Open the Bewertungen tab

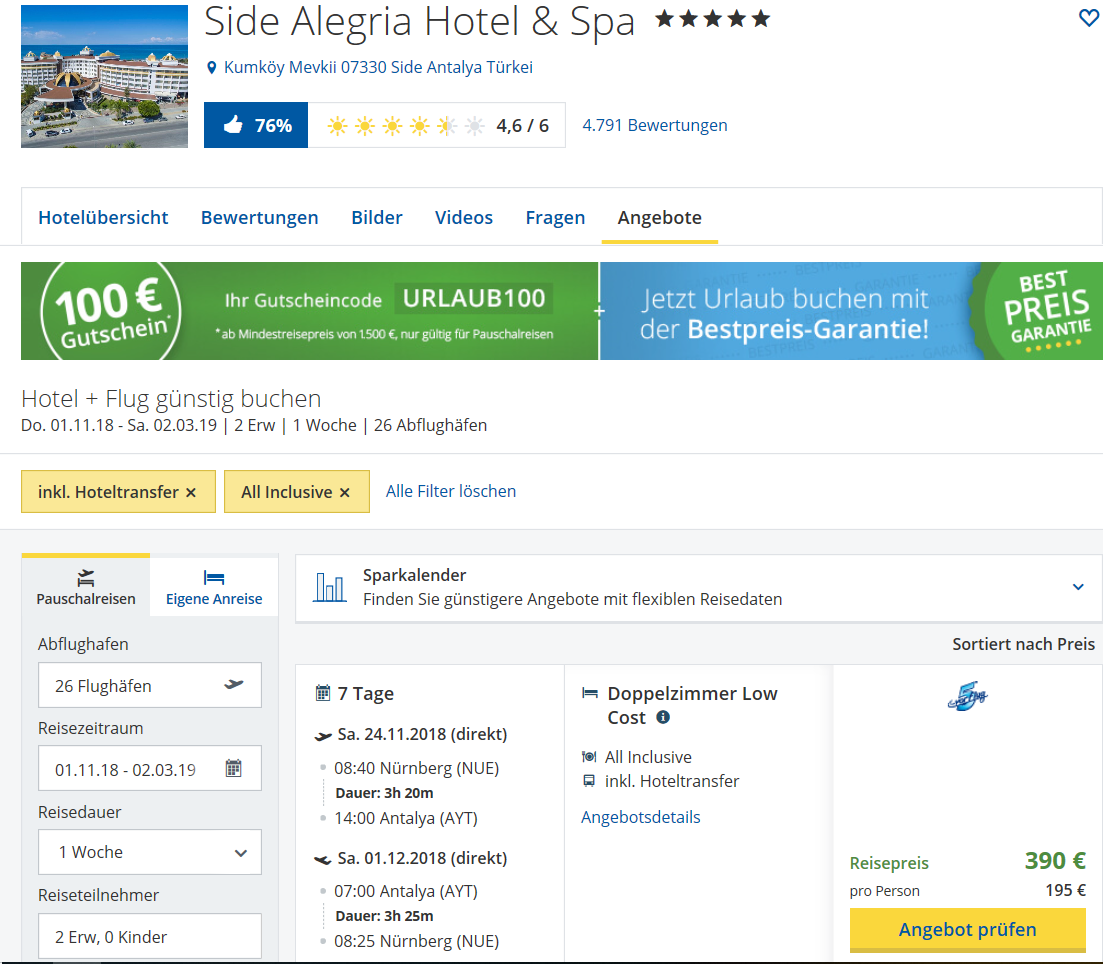point(260,217)
